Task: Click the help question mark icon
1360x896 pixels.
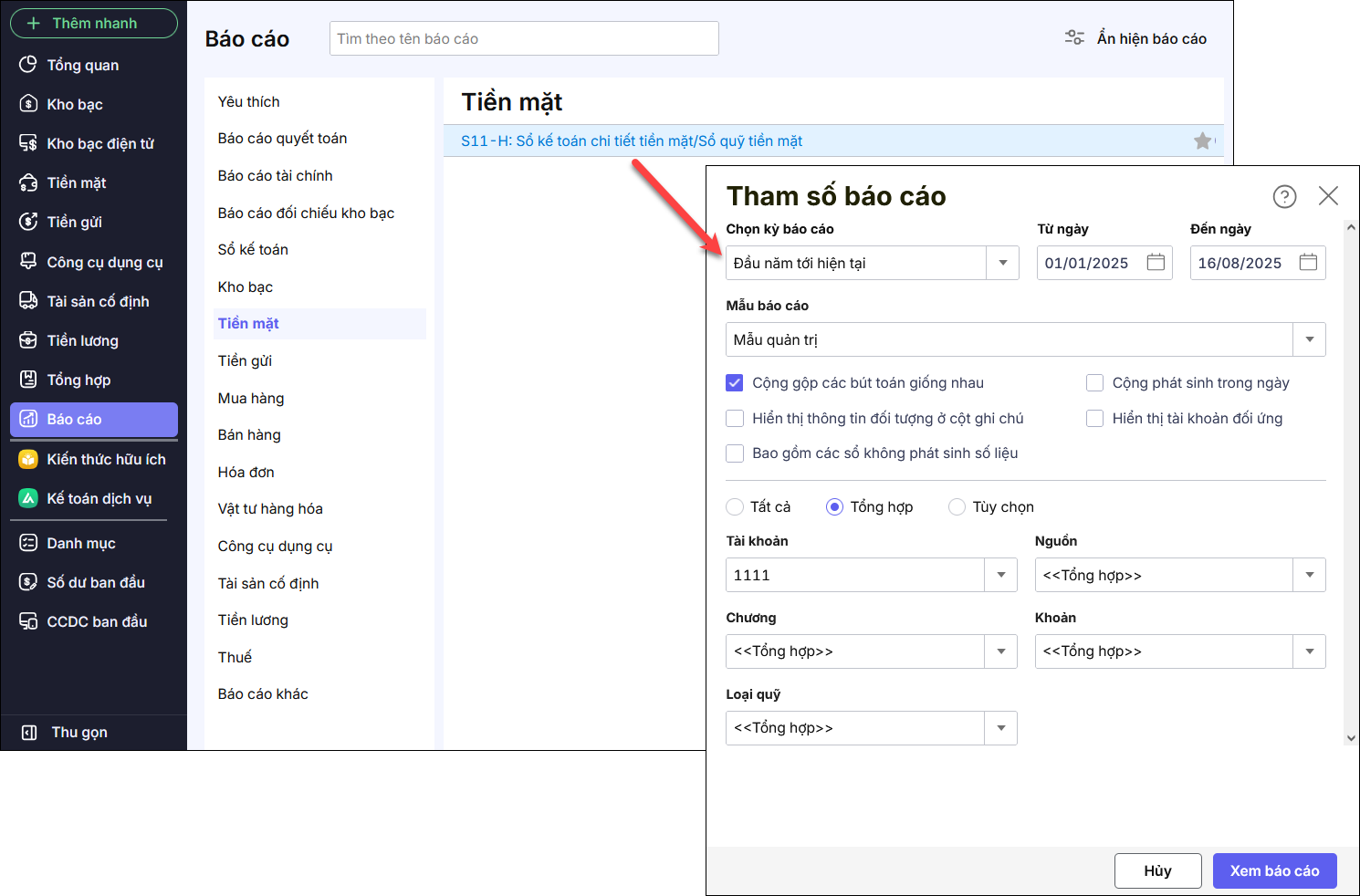Action: pyautogui.click(x=1284, y=196)
